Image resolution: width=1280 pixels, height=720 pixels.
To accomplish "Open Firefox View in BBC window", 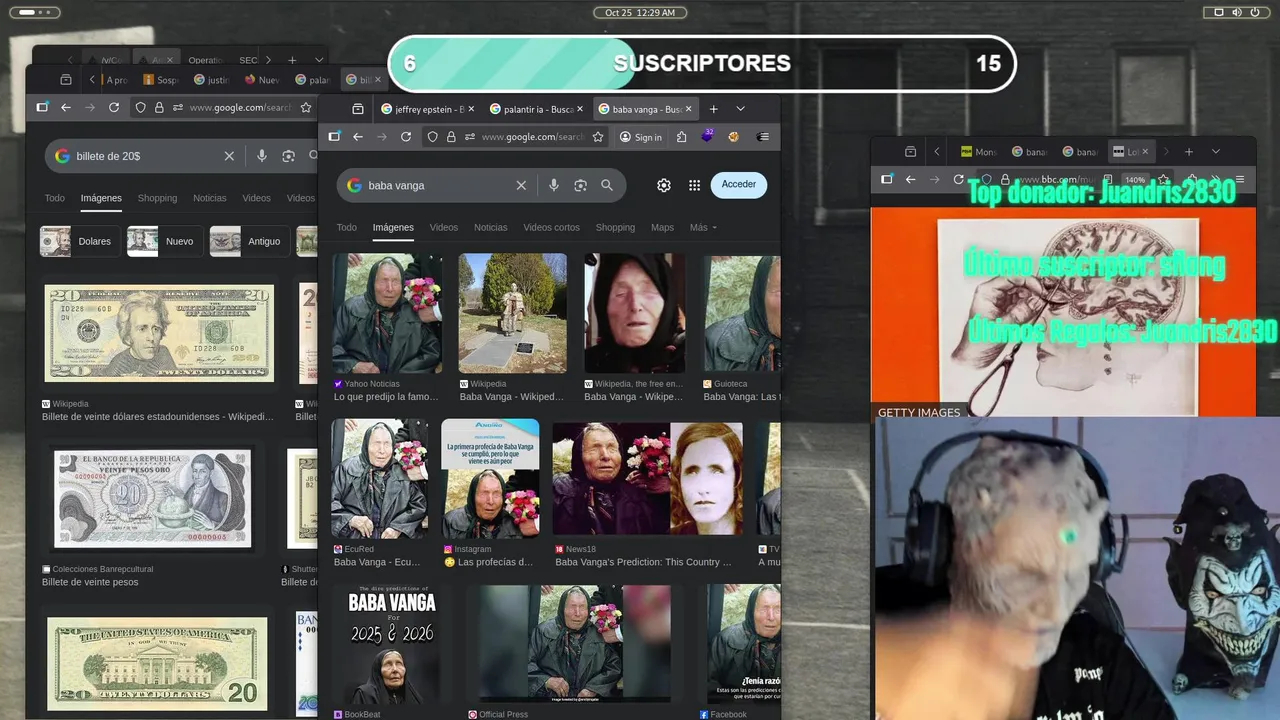I will tap(910, 152).
